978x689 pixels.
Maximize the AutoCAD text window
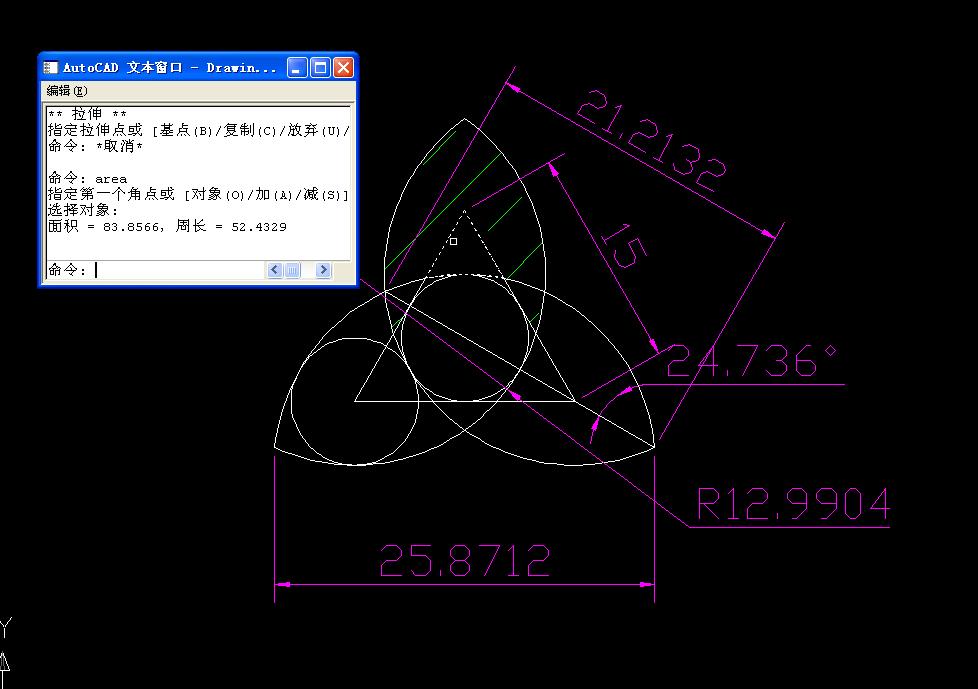coord(319,67)
